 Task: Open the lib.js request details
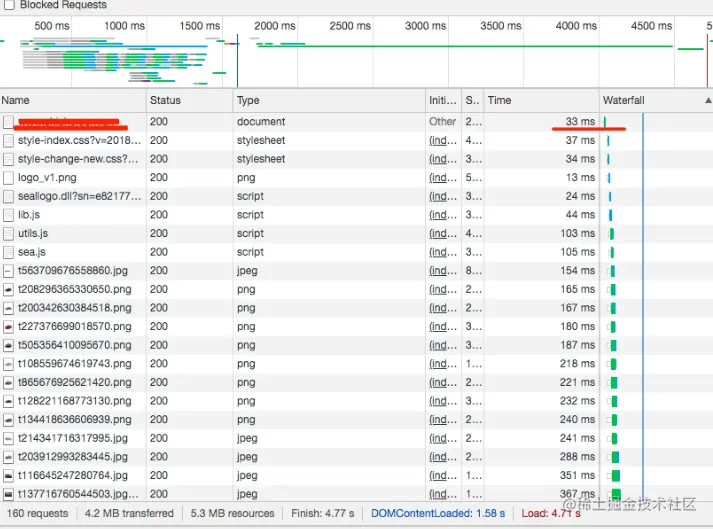click(356, 215)
